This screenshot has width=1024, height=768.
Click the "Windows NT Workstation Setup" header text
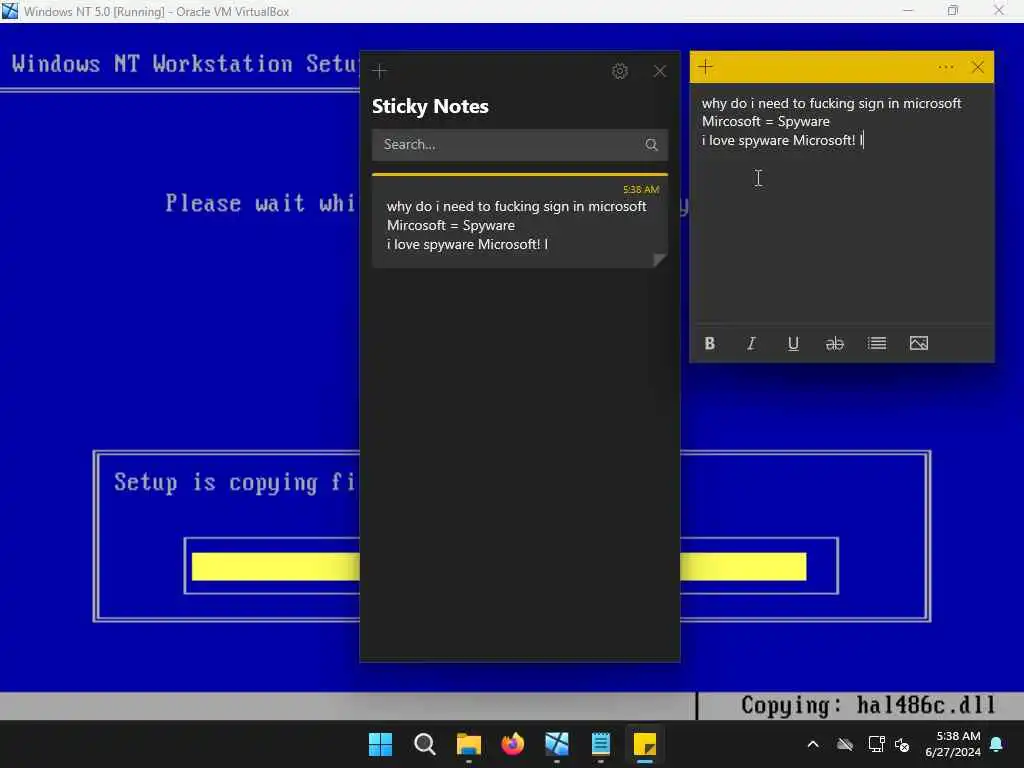tap(185, 64)
